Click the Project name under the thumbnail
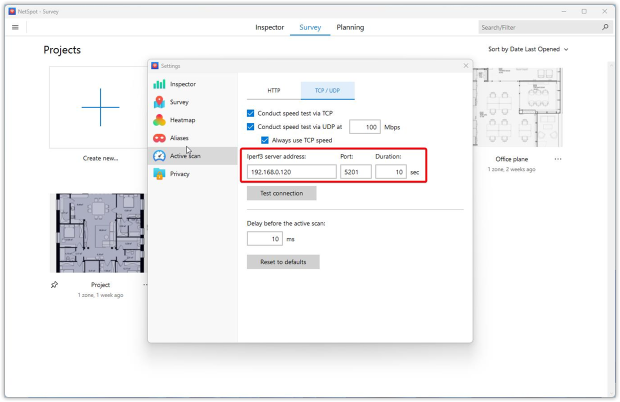The image size is (620, 402). pos(100,285)
